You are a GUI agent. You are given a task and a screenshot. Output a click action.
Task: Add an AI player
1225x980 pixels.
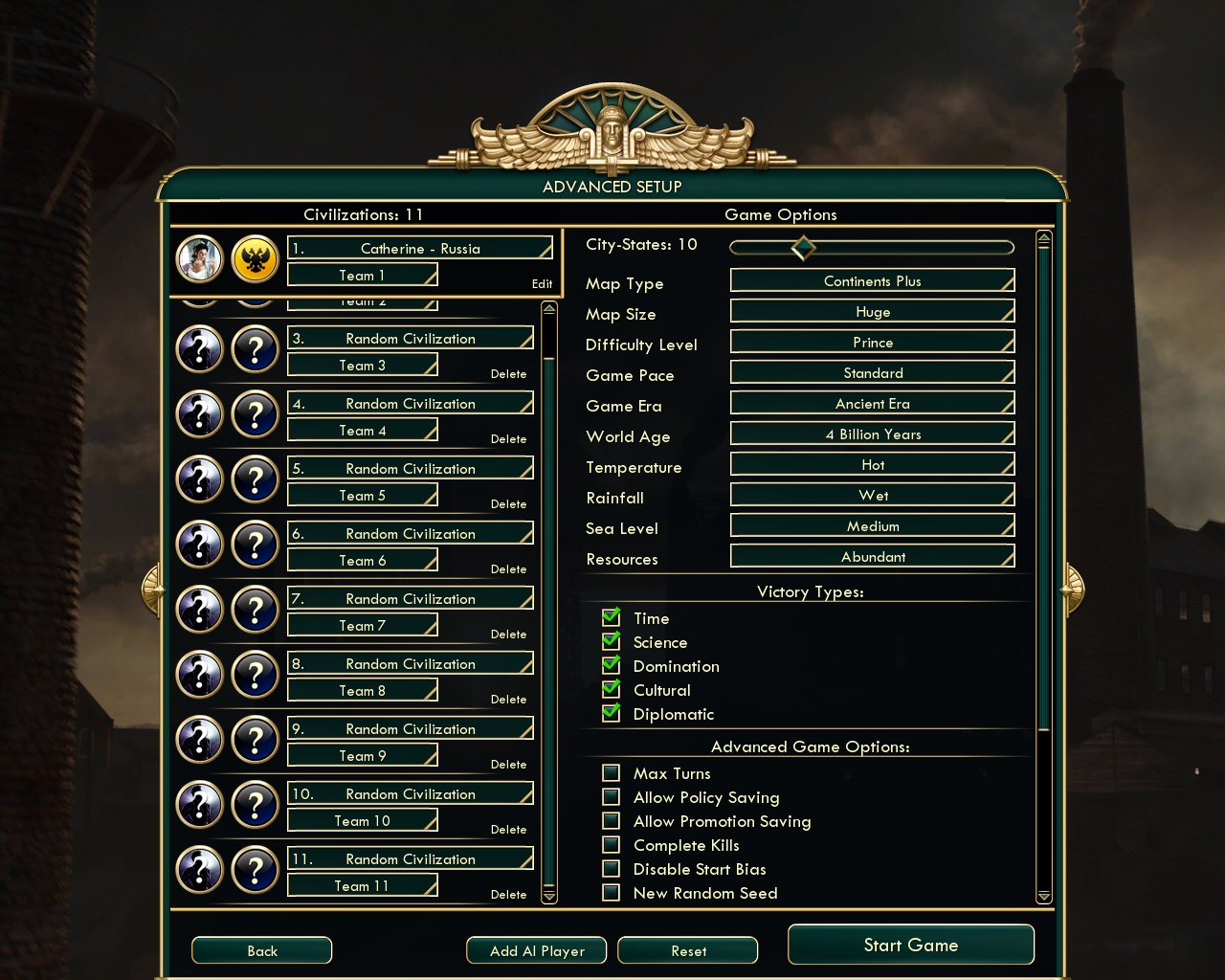click(x=537, y=950)
